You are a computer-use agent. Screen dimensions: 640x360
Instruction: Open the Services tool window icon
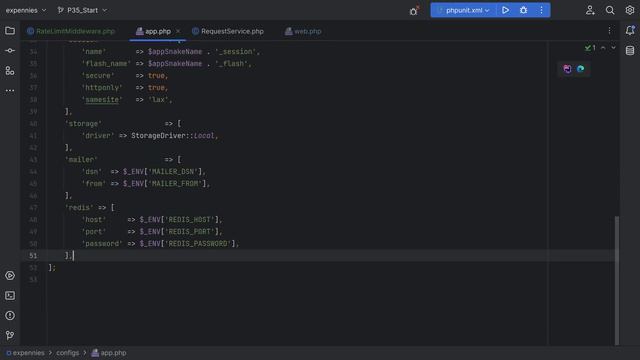(x=10, y=276)
